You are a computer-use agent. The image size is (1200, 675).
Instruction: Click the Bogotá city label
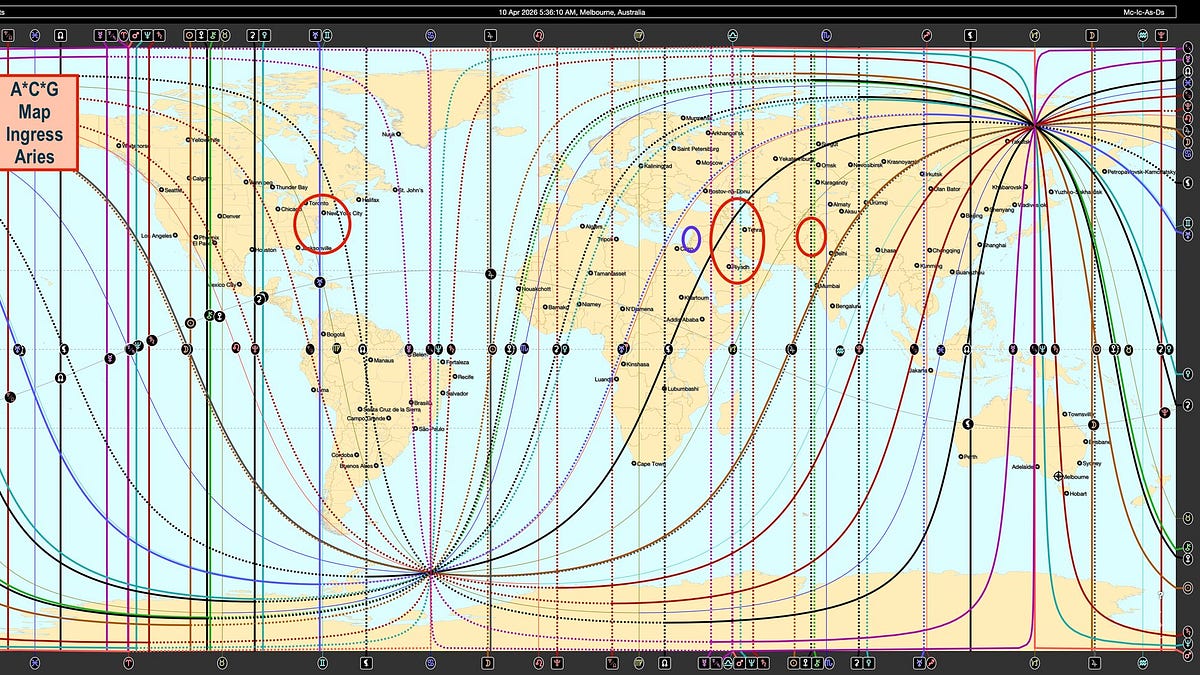335,333
